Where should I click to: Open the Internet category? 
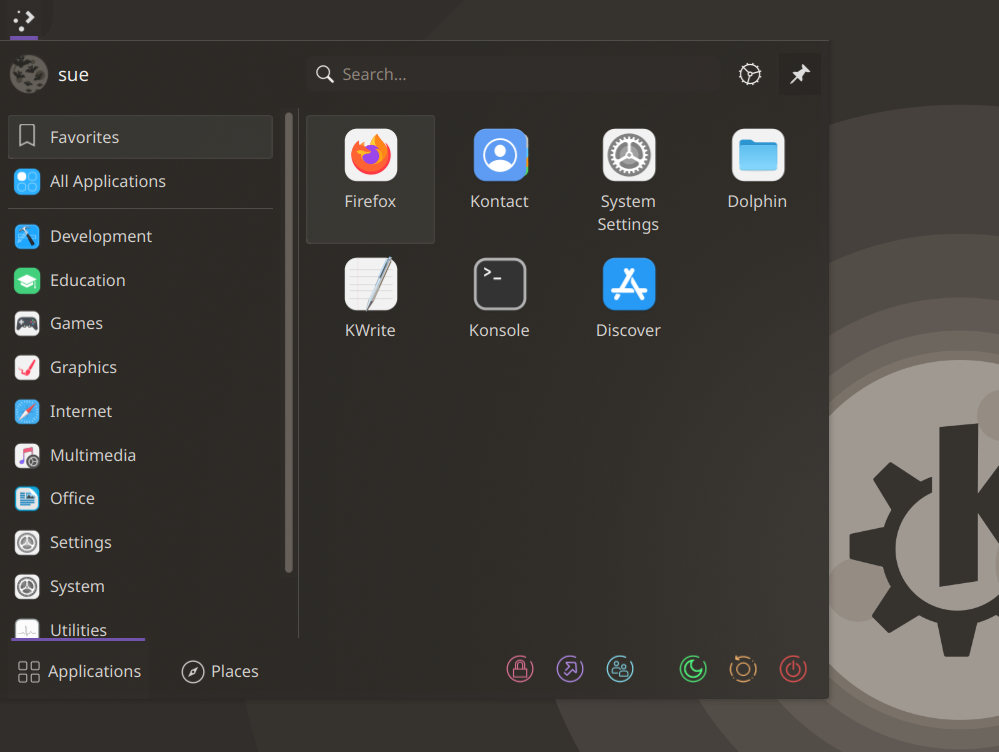click(x=140, y=412)
